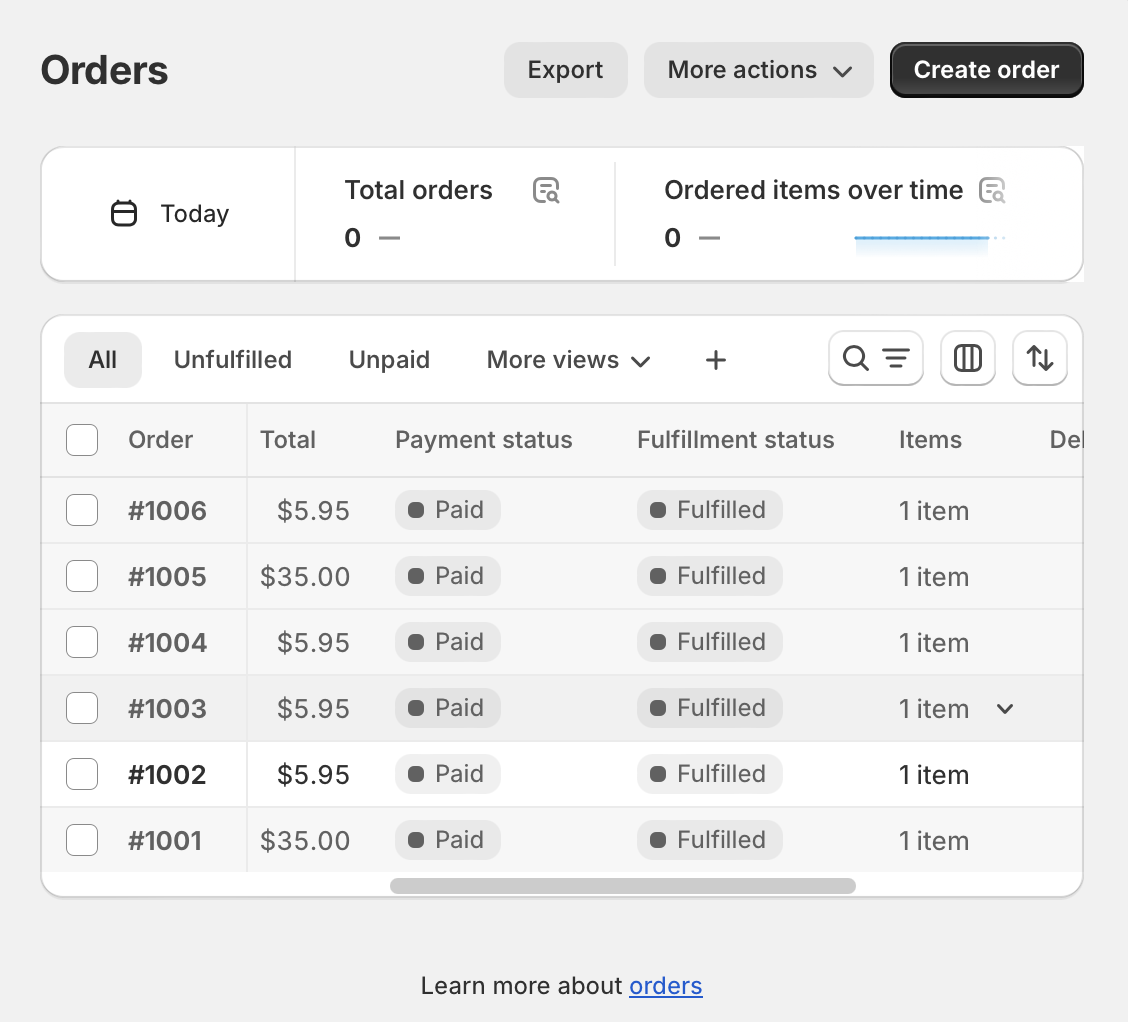
Task: Open the More actions dropdown
Action: (x=759, y=70)
